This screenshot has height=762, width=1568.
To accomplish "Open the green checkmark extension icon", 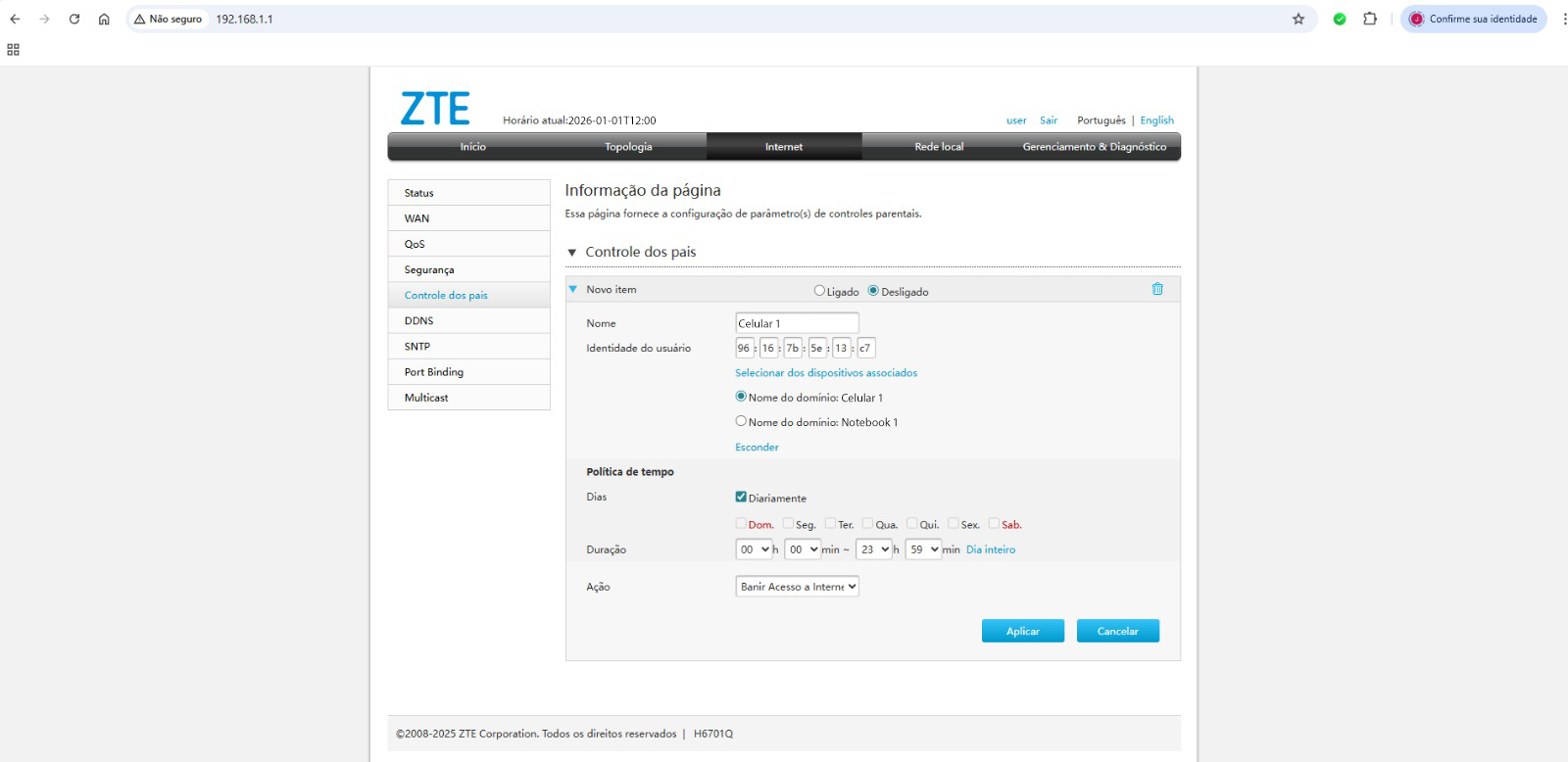I will coord(1340,19).
